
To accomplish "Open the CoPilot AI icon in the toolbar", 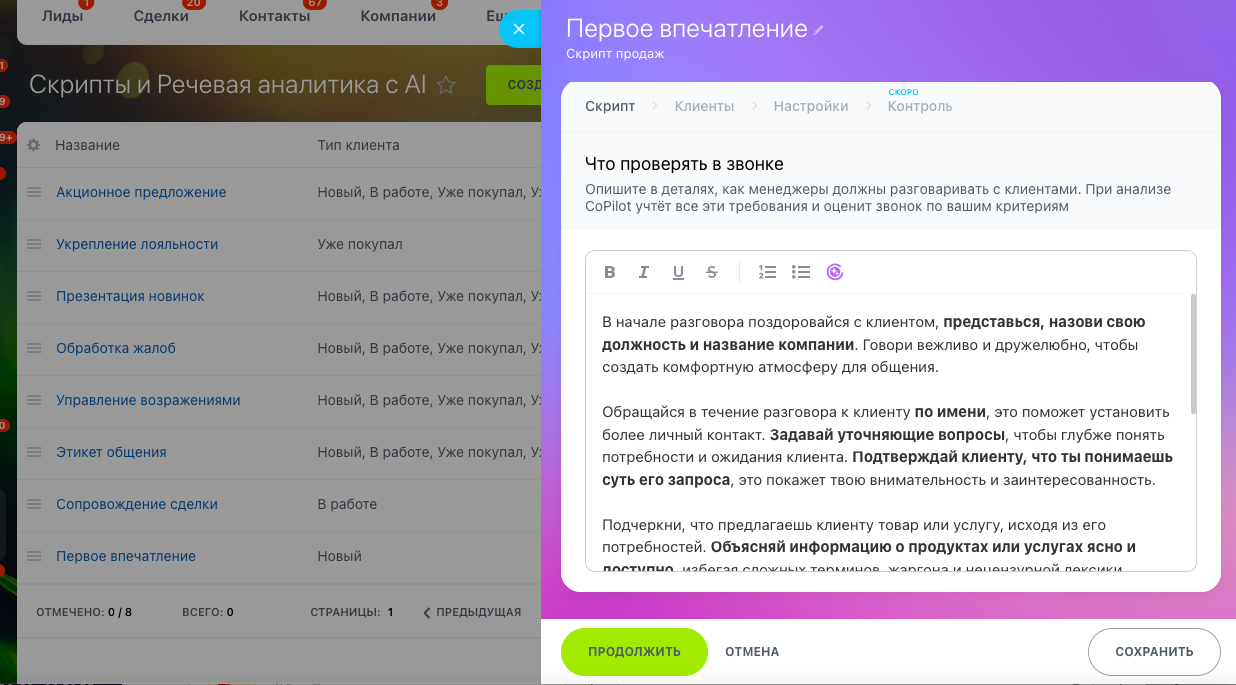I will [x=835, y=272].
